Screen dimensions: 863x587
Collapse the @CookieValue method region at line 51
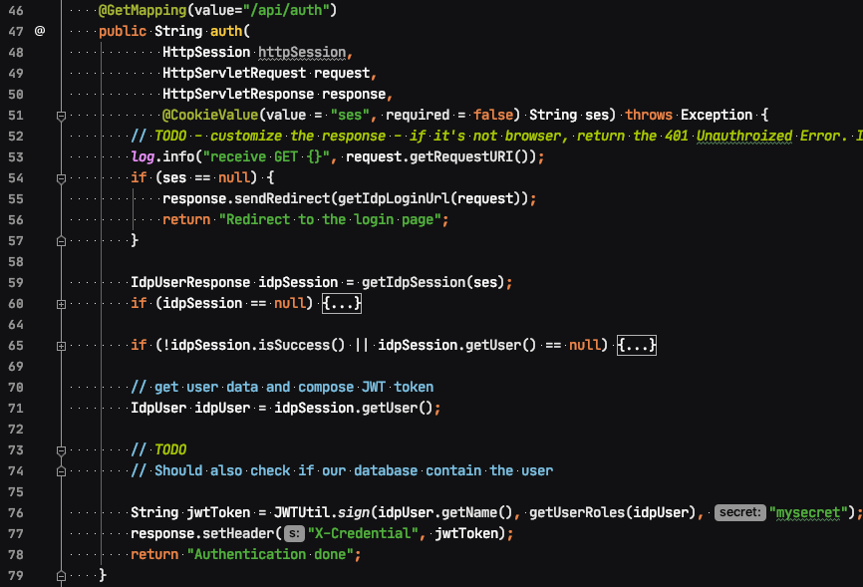click(x=60, y=115)
